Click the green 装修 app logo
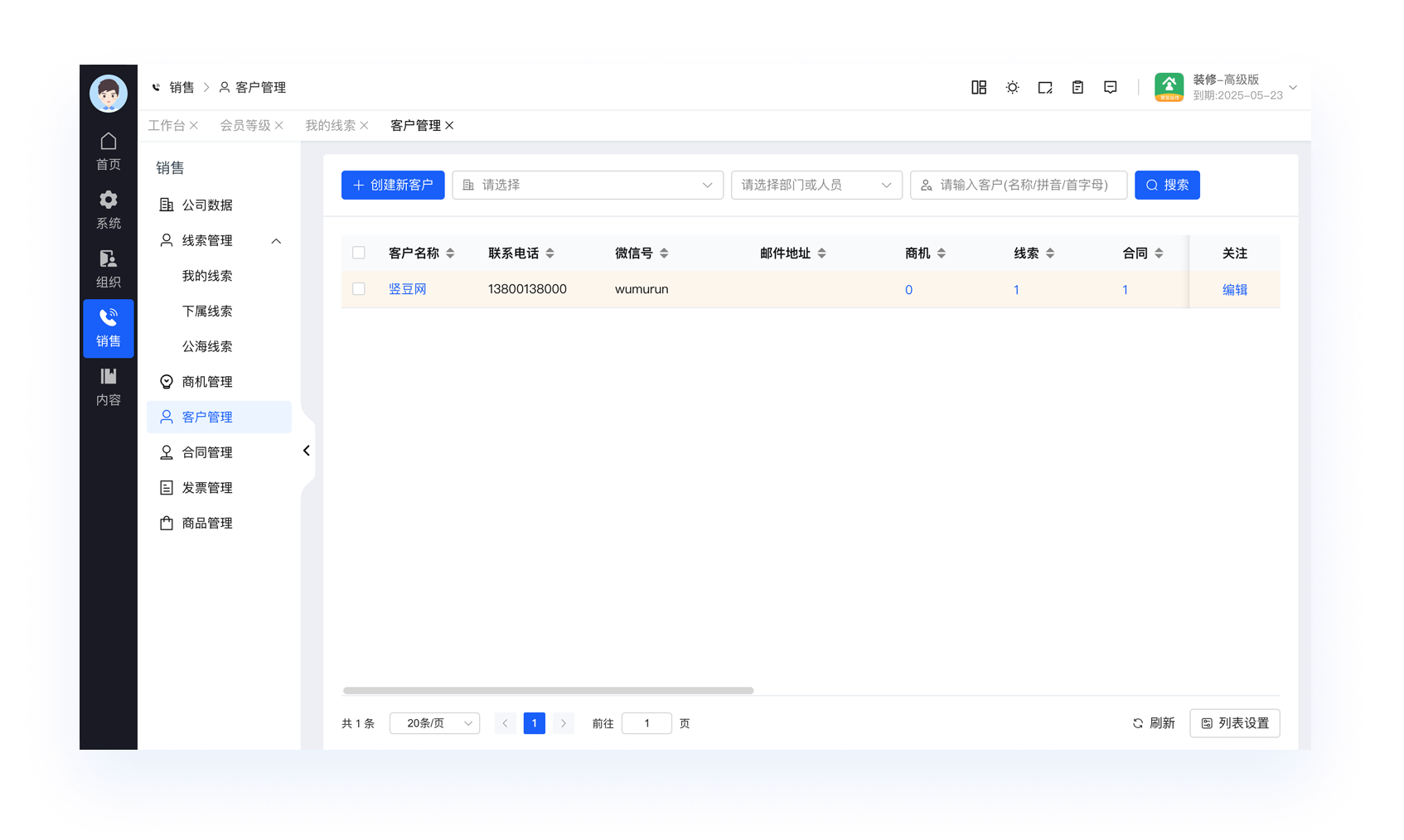Image resolution: width=1404 pixels, height=840 pixels. click(x=1169, y=87)
